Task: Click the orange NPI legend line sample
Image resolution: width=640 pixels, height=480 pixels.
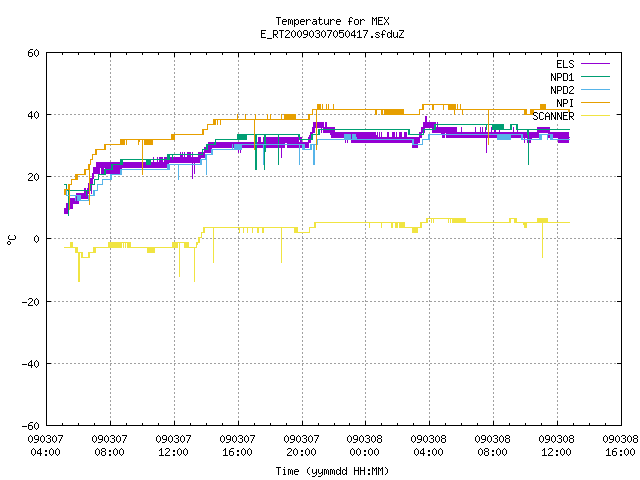Action: tap(595, 103)
